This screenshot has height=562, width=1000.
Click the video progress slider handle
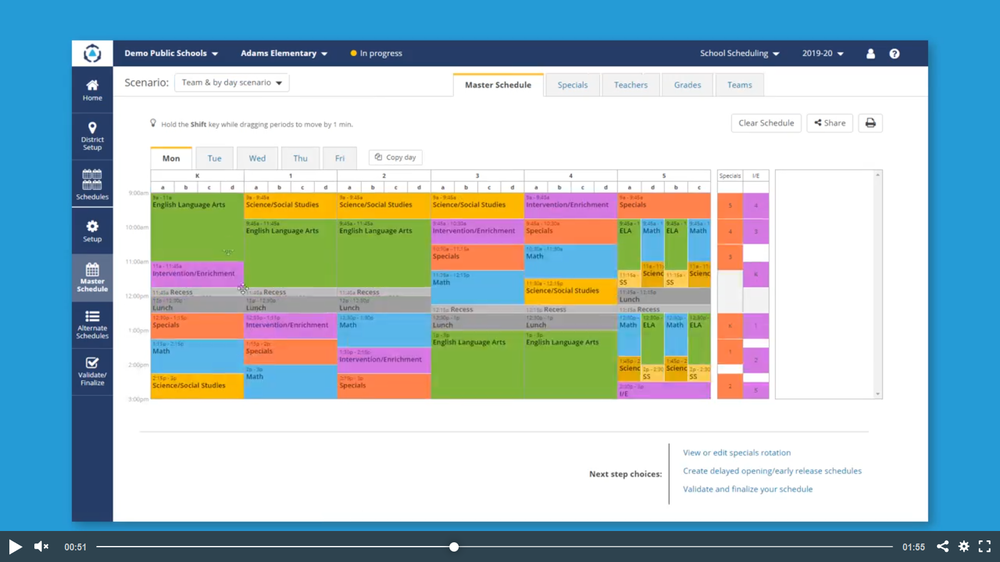point(453,547)
